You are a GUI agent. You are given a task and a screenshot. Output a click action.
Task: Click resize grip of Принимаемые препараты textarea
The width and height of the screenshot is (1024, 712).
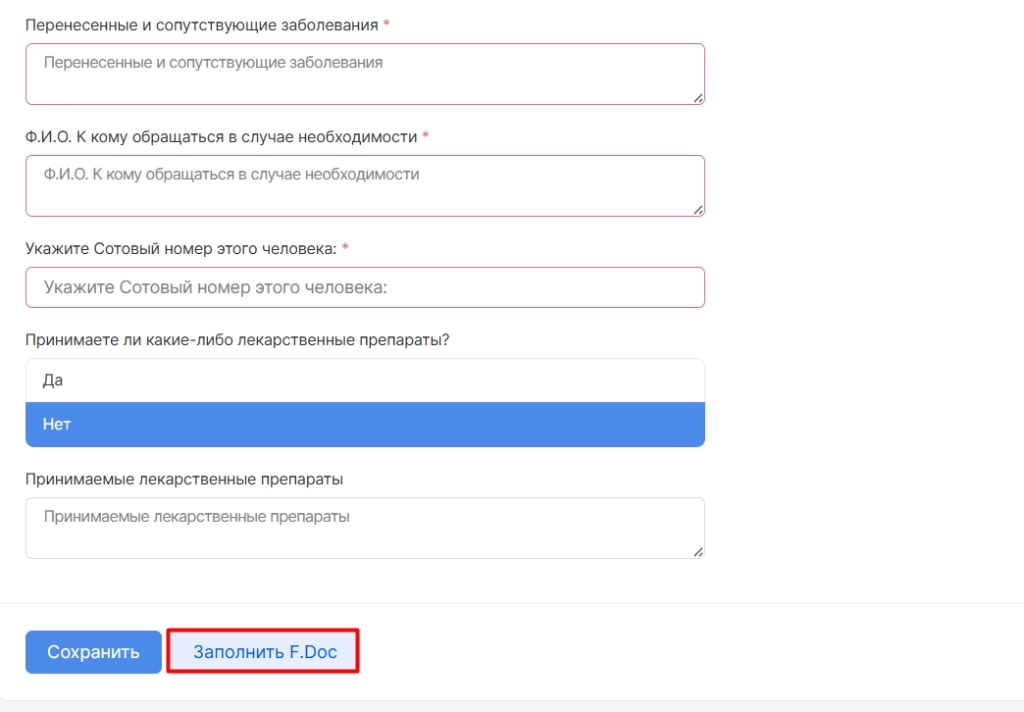click(x=697, y=552)
